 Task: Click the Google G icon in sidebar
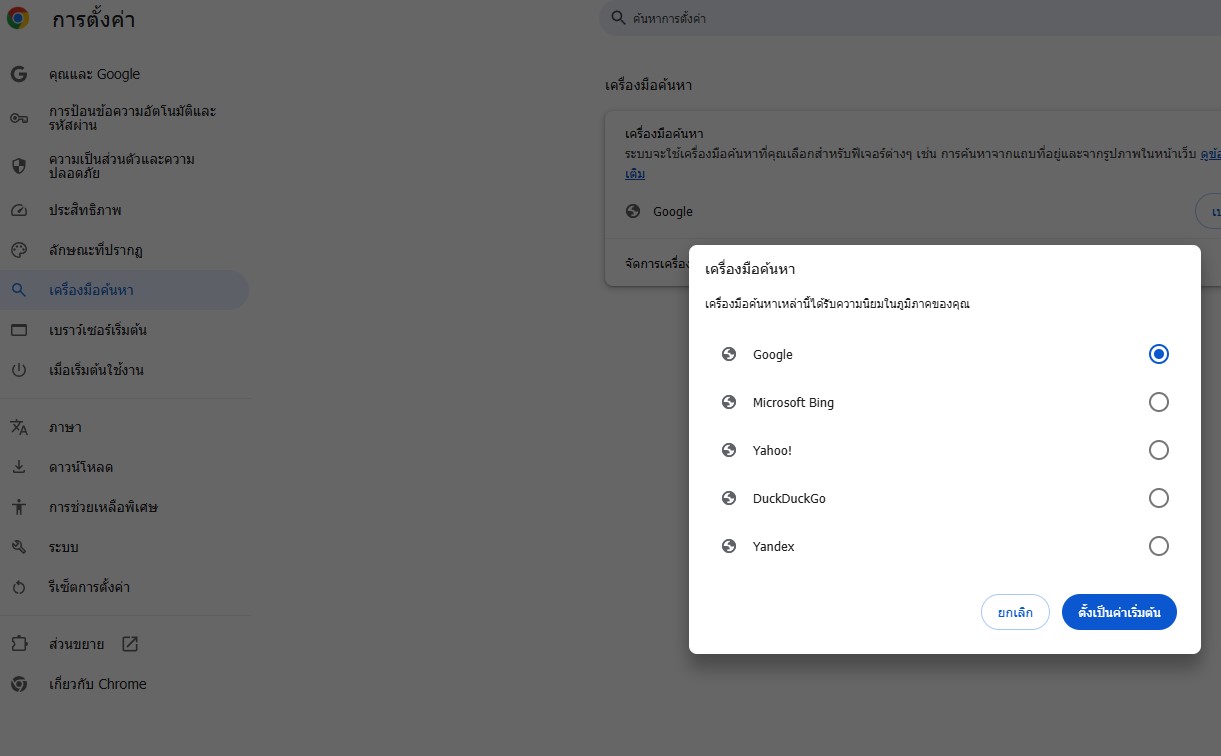[x=18, y=74]
